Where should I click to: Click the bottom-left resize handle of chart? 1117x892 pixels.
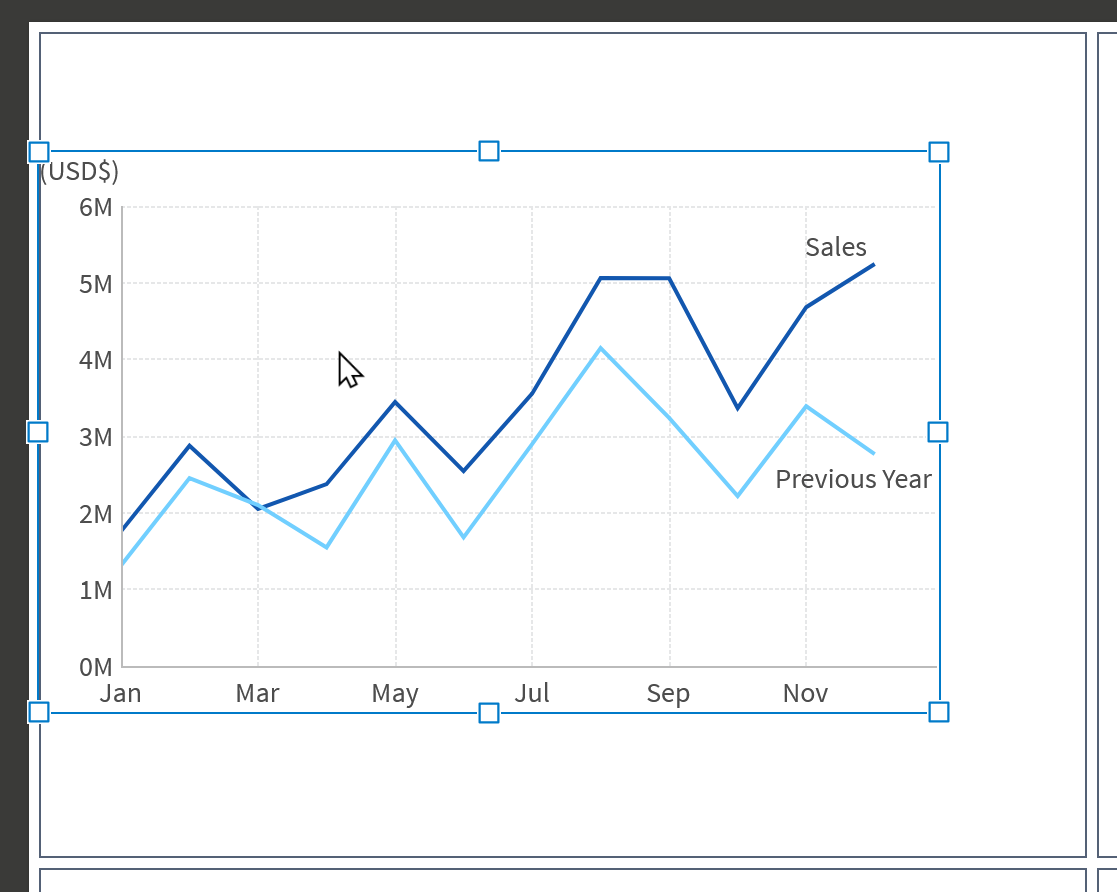coord(38,712)
